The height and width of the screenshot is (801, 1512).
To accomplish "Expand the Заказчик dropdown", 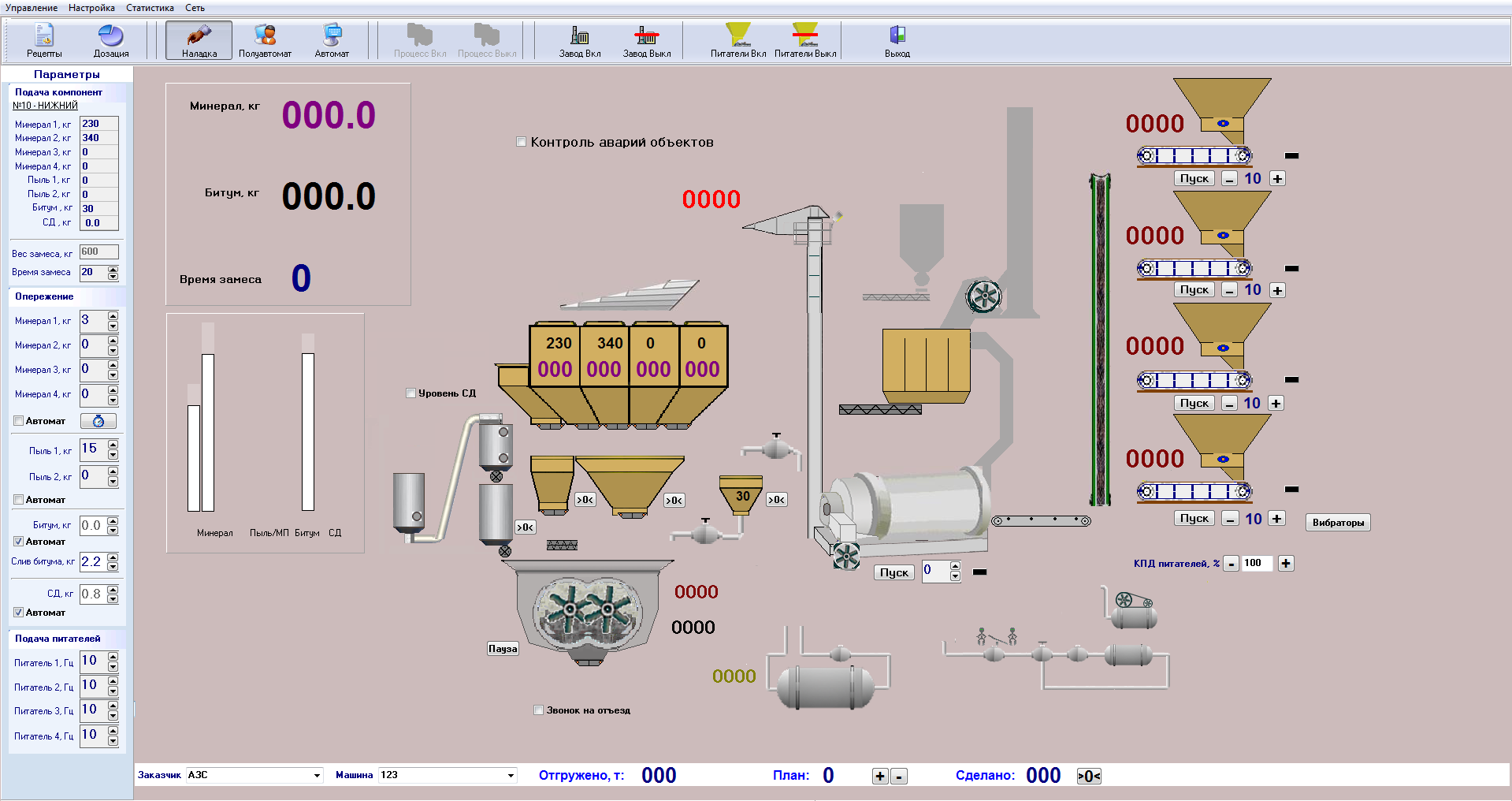I will click(x=317, y=776).
